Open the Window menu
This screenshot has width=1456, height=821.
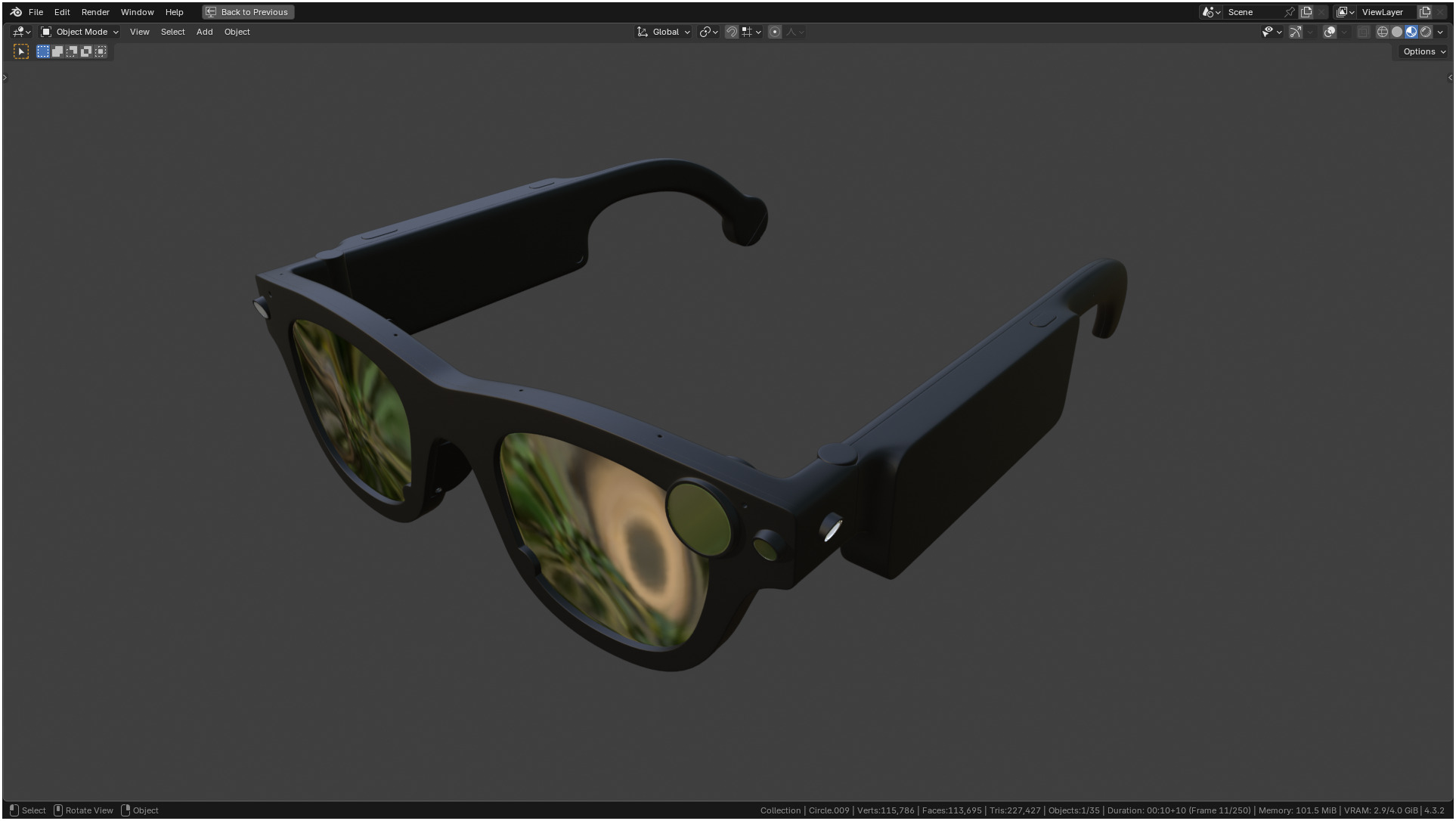tap(137, 12)
